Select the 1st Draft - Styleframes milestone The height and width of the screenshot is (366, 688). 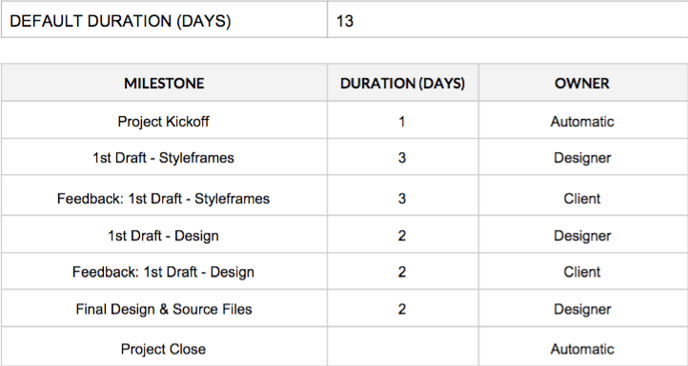(163, 158)
